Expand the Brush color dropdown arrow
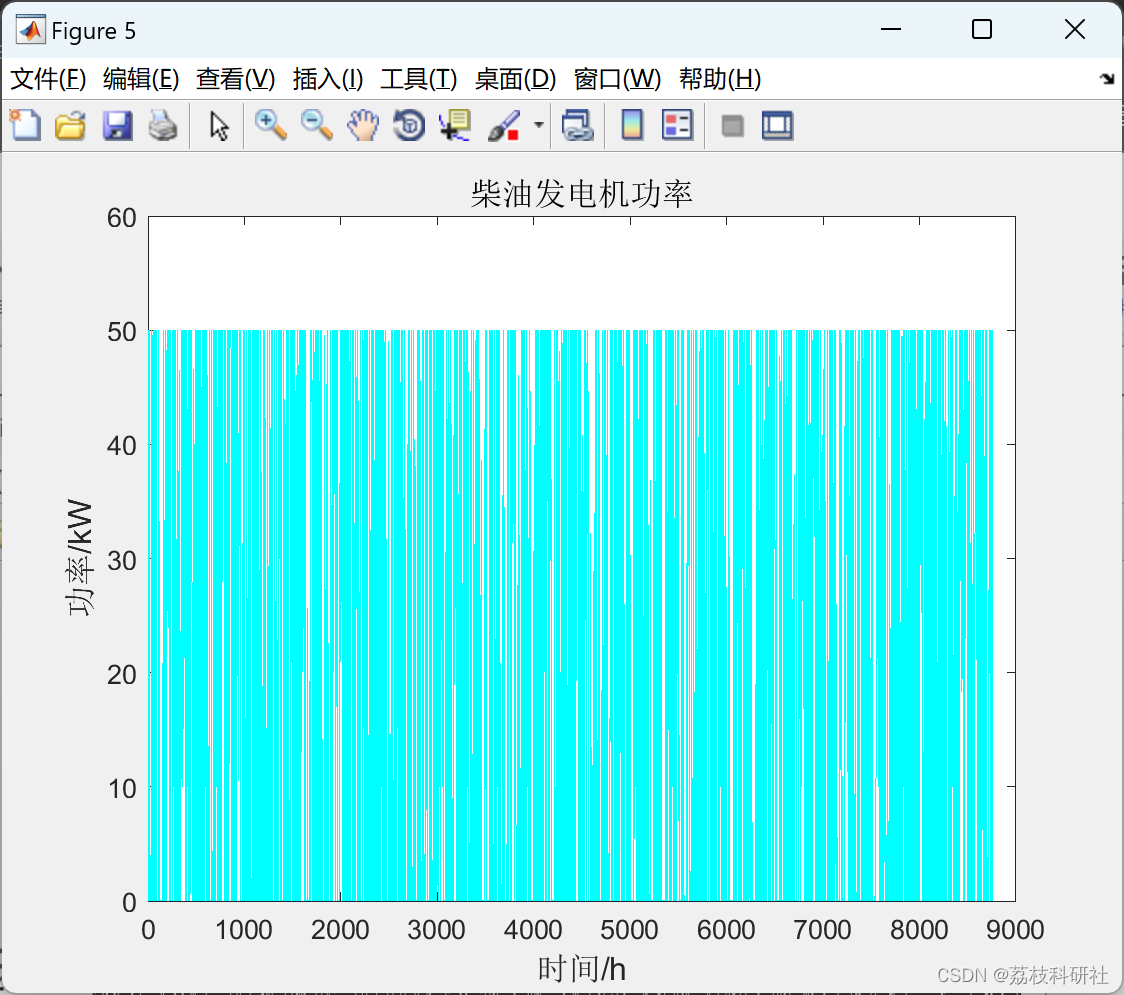 pyautogui.click(x=539, y=125)
